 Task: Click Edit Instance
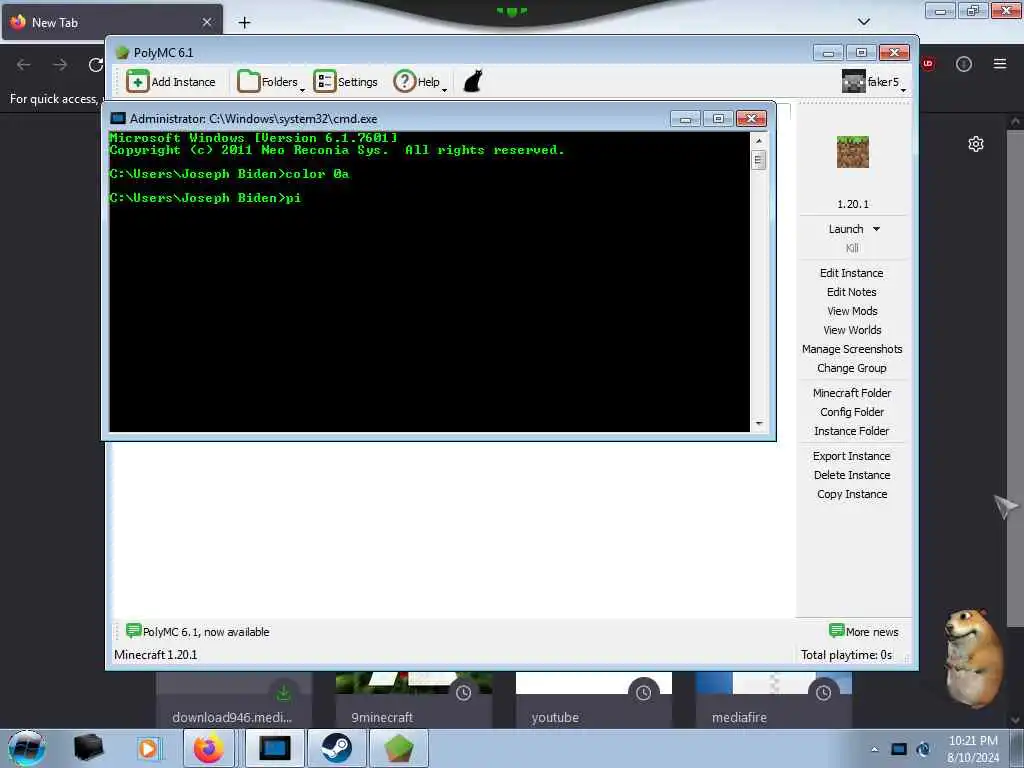852,273
